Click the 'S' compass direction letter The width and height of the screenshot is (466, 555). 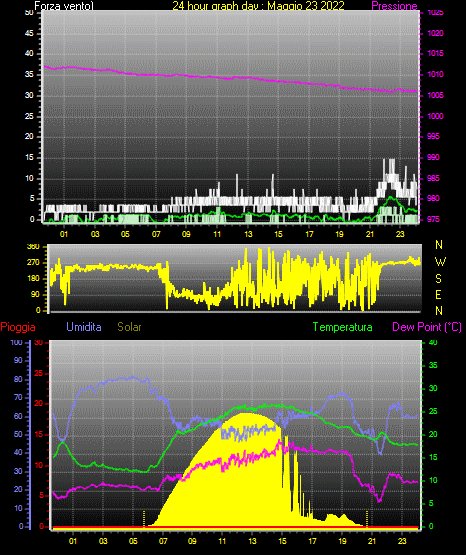438,279
